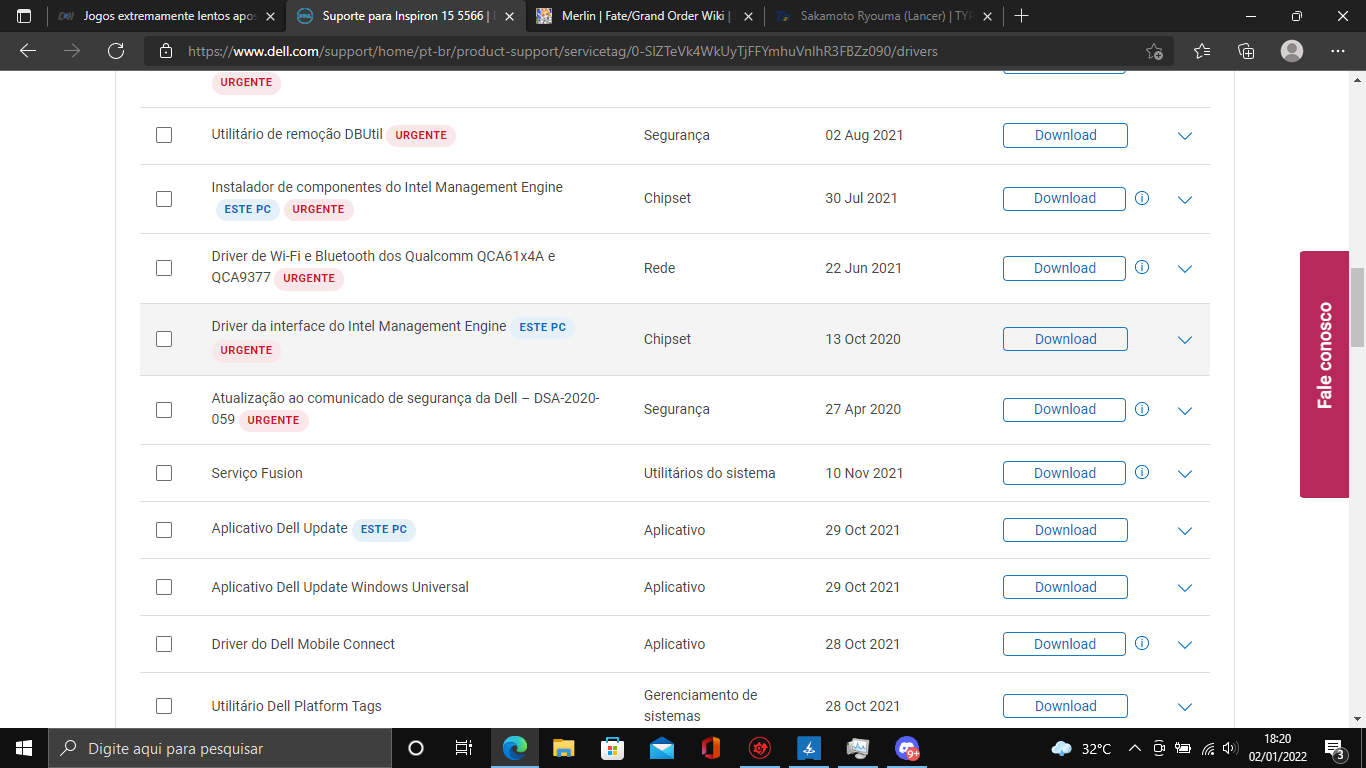
Task: Open File Explorer from the taskbar
Action: point(564,748)
